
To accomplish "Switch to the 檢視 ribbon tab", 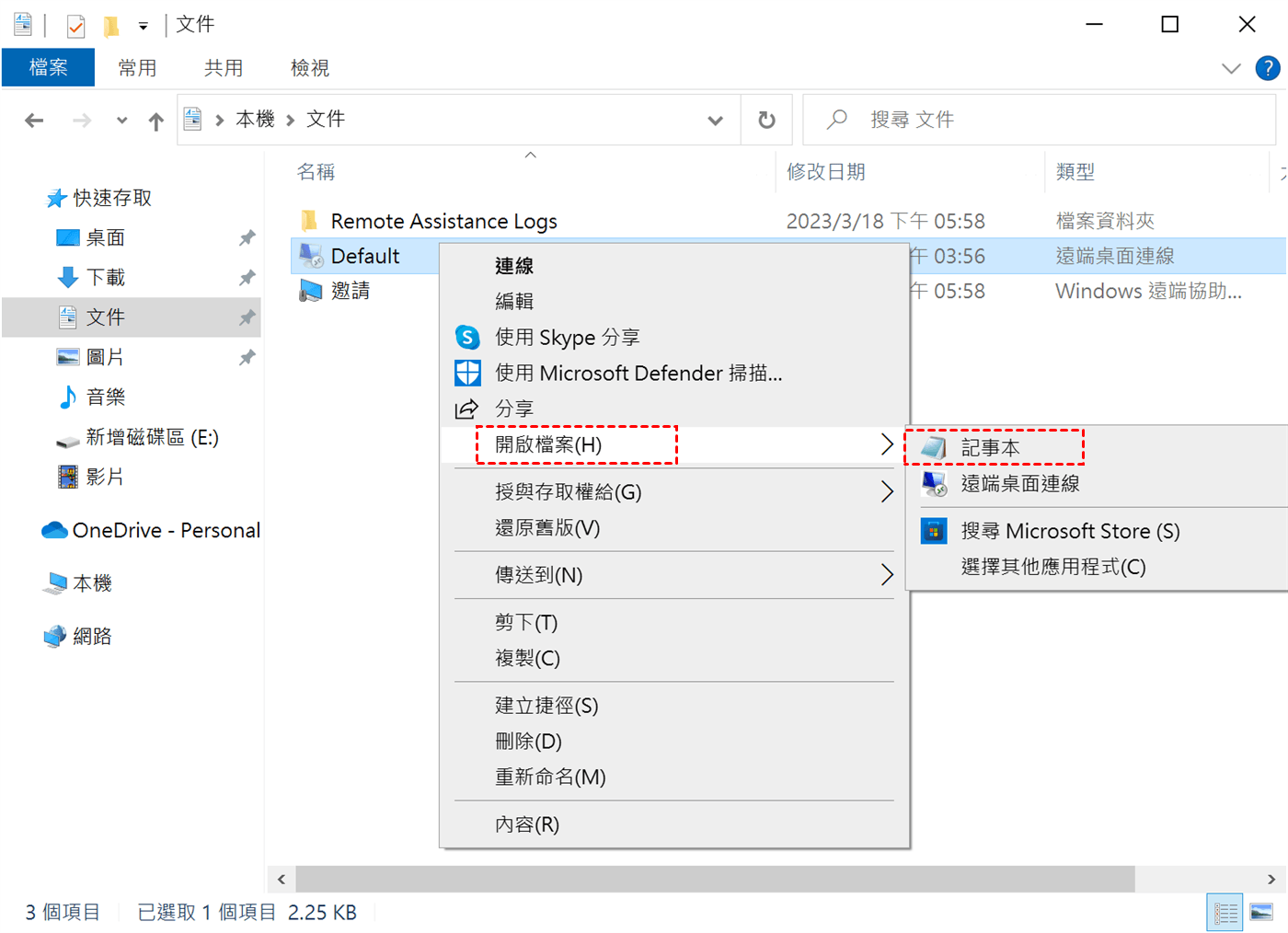I will [310, 68].
